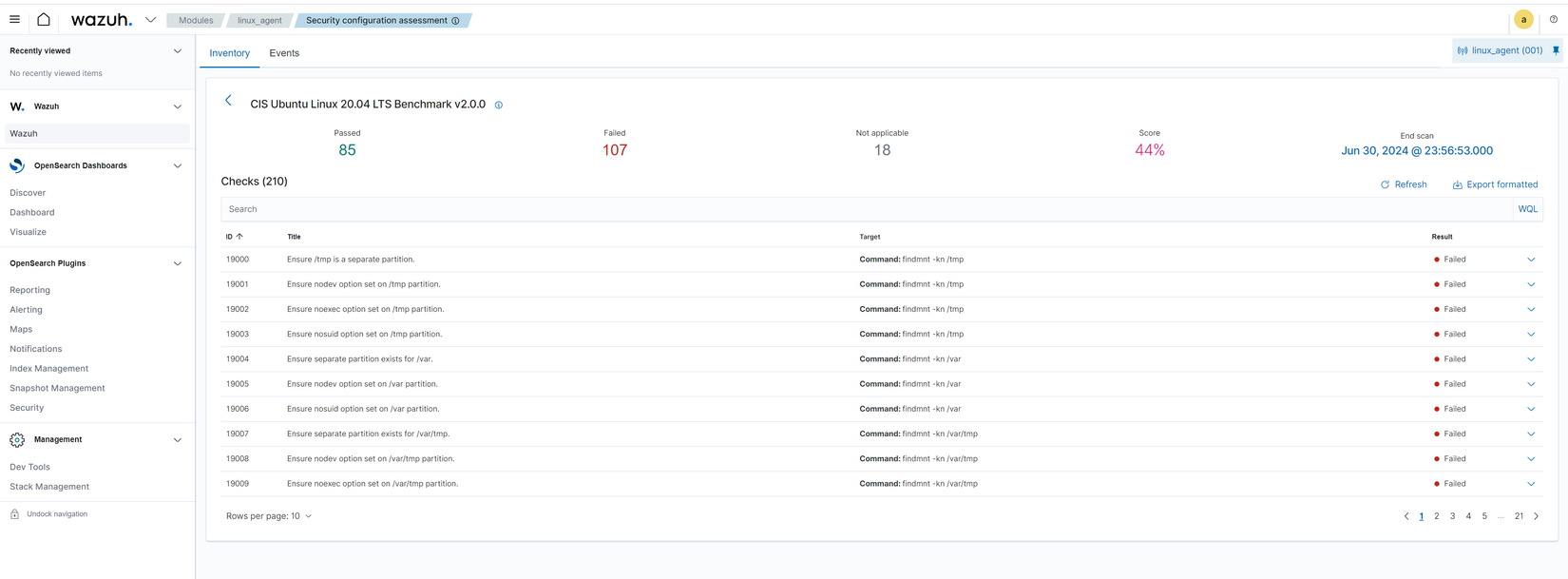This screenshot has height=579, width=1568.
Task: Switch to the Events tab
Action: tap(284, 53)
